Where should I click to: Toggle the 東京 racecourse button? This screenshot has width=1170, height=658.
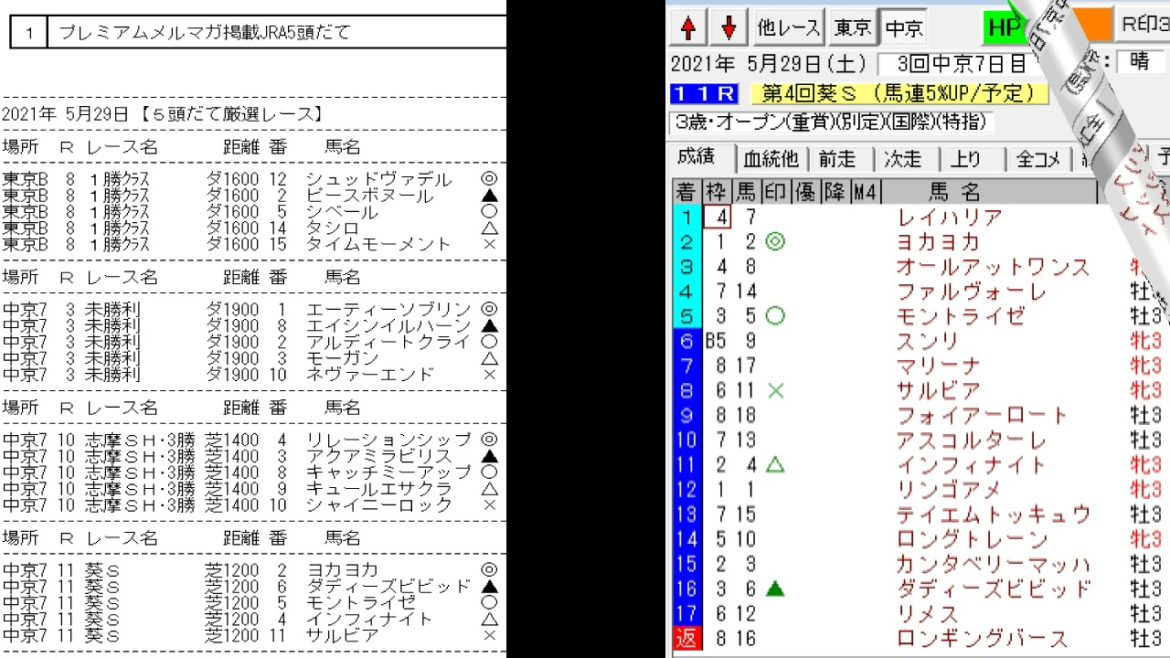pyautogui.click(x=855, y=28)
